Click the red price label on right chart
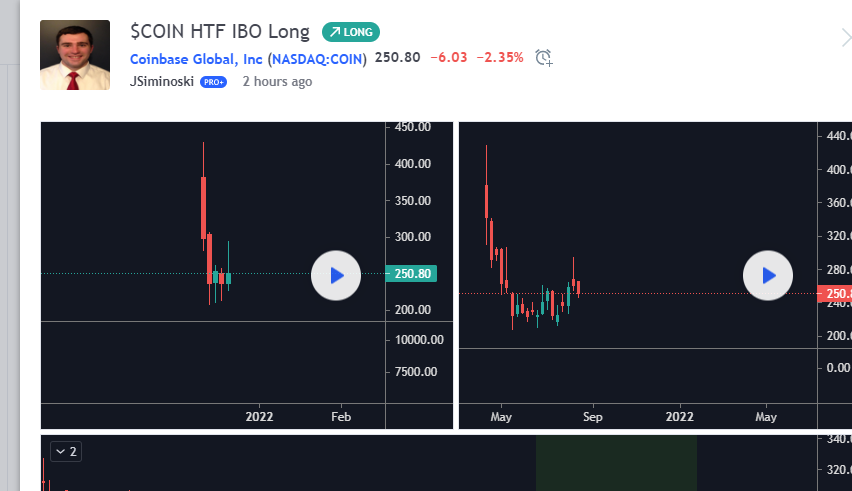Viewport: 852px width, 491px height. point(834,294)
